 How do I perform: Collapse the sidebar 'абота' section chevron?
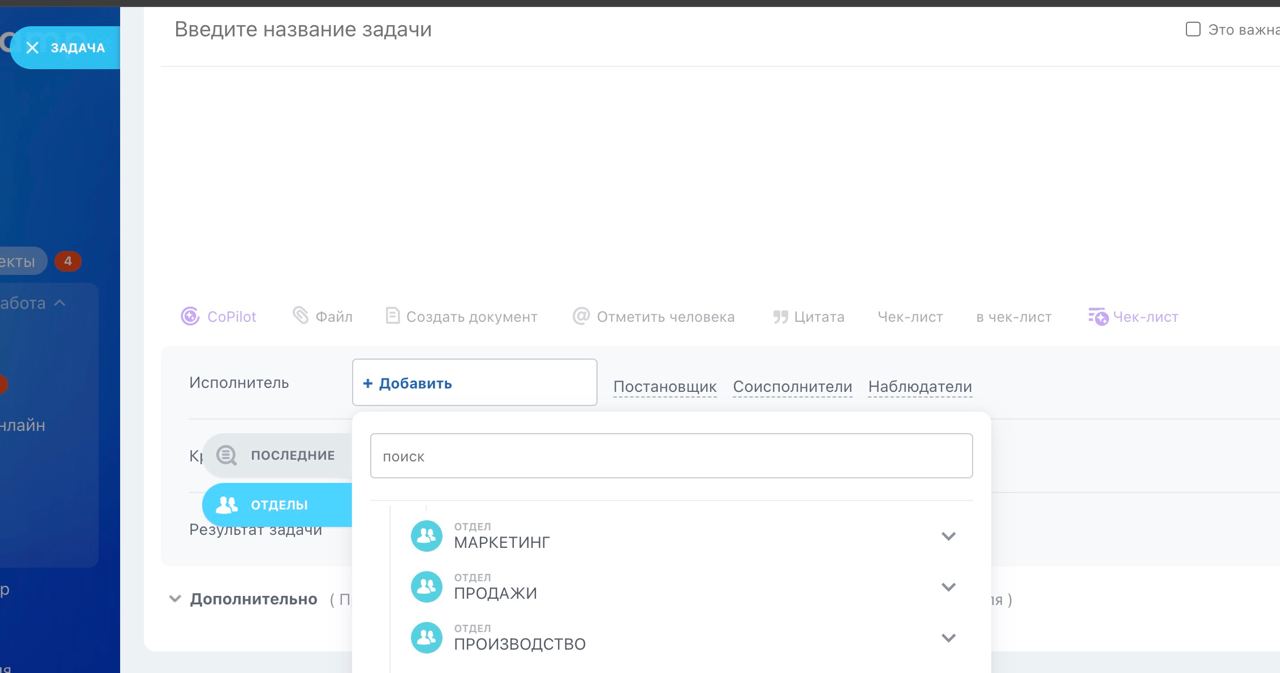[59, 303]
